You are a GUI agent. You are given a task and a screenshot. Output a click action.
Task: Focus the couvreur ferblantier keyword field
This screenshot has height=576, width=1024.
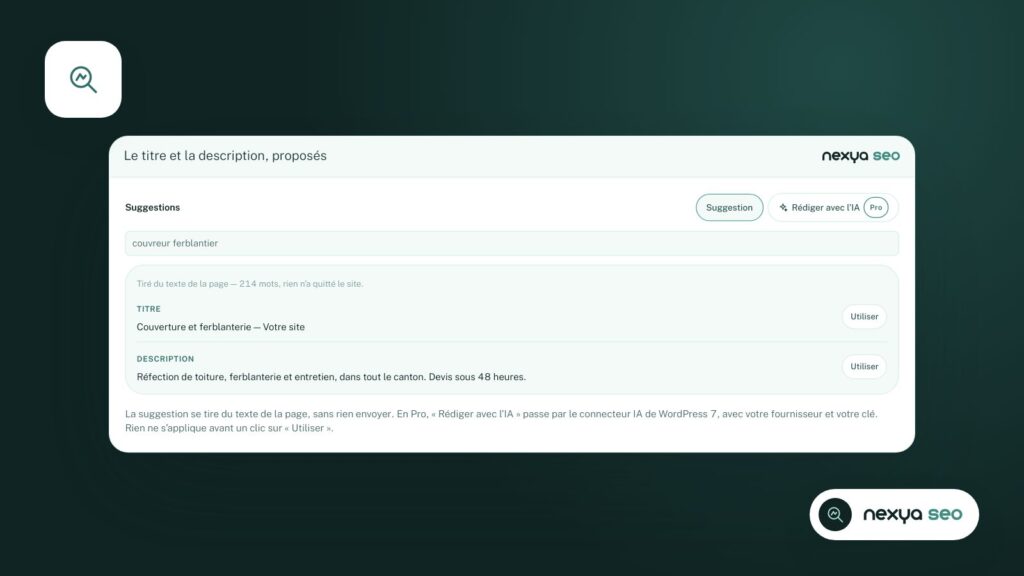click(x=511, y=243)
